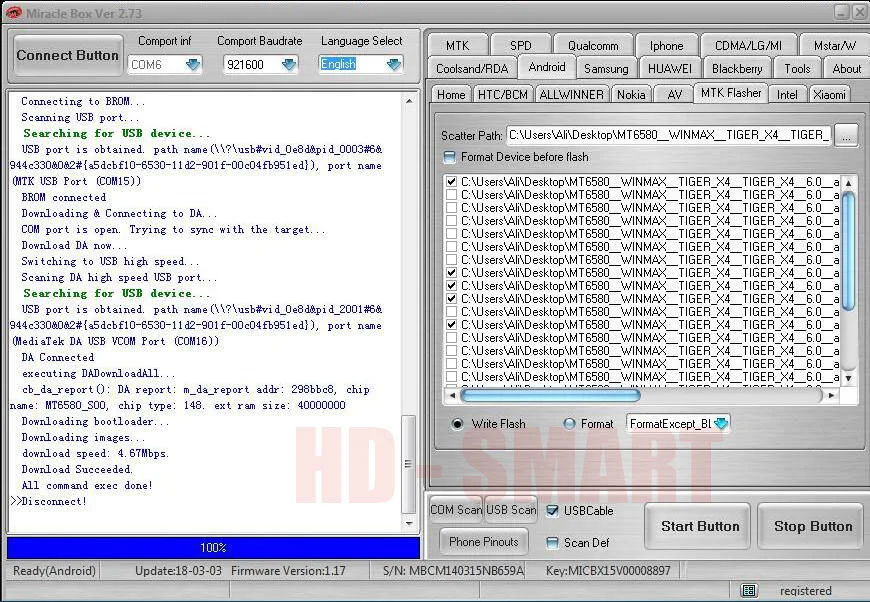Open the Blackberry tab
This screenshot has height=602, width=870.
point(737,69)
